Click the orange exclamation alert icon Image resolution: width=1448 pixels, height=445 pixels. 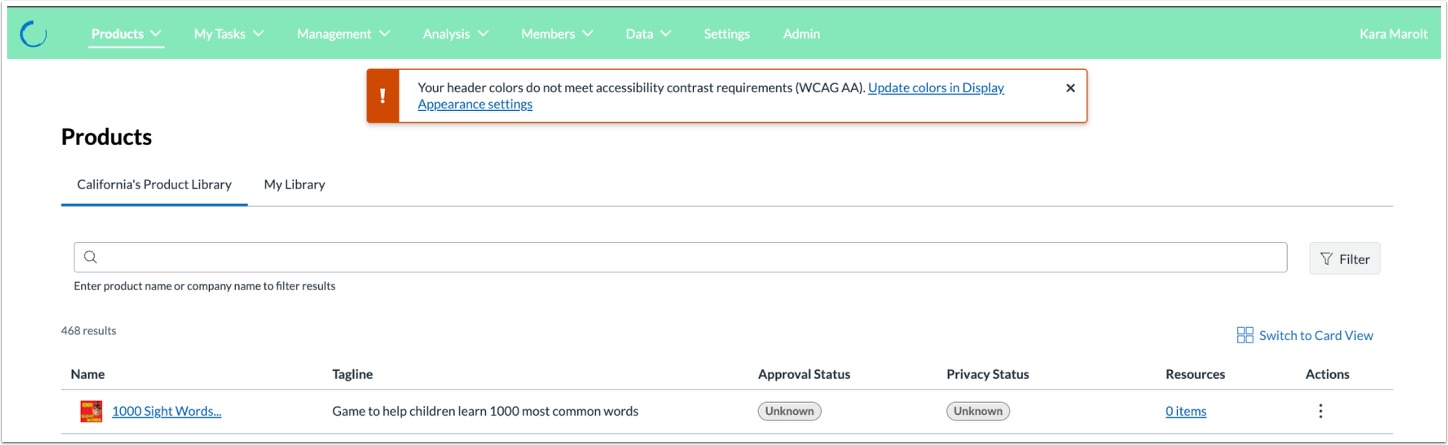point(383,96)
